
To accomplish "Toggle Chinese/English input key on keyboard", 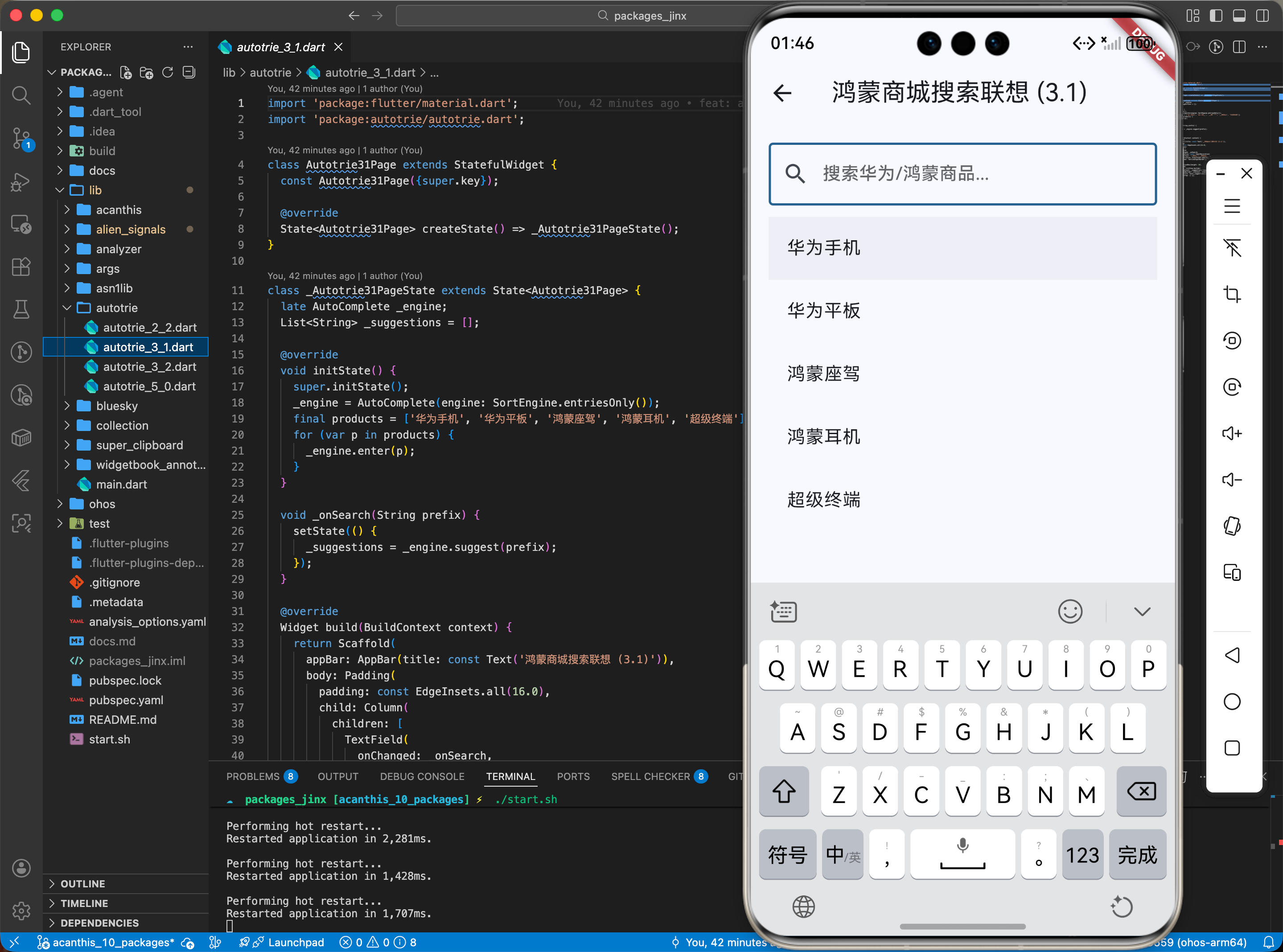I will tap(842, 854).
